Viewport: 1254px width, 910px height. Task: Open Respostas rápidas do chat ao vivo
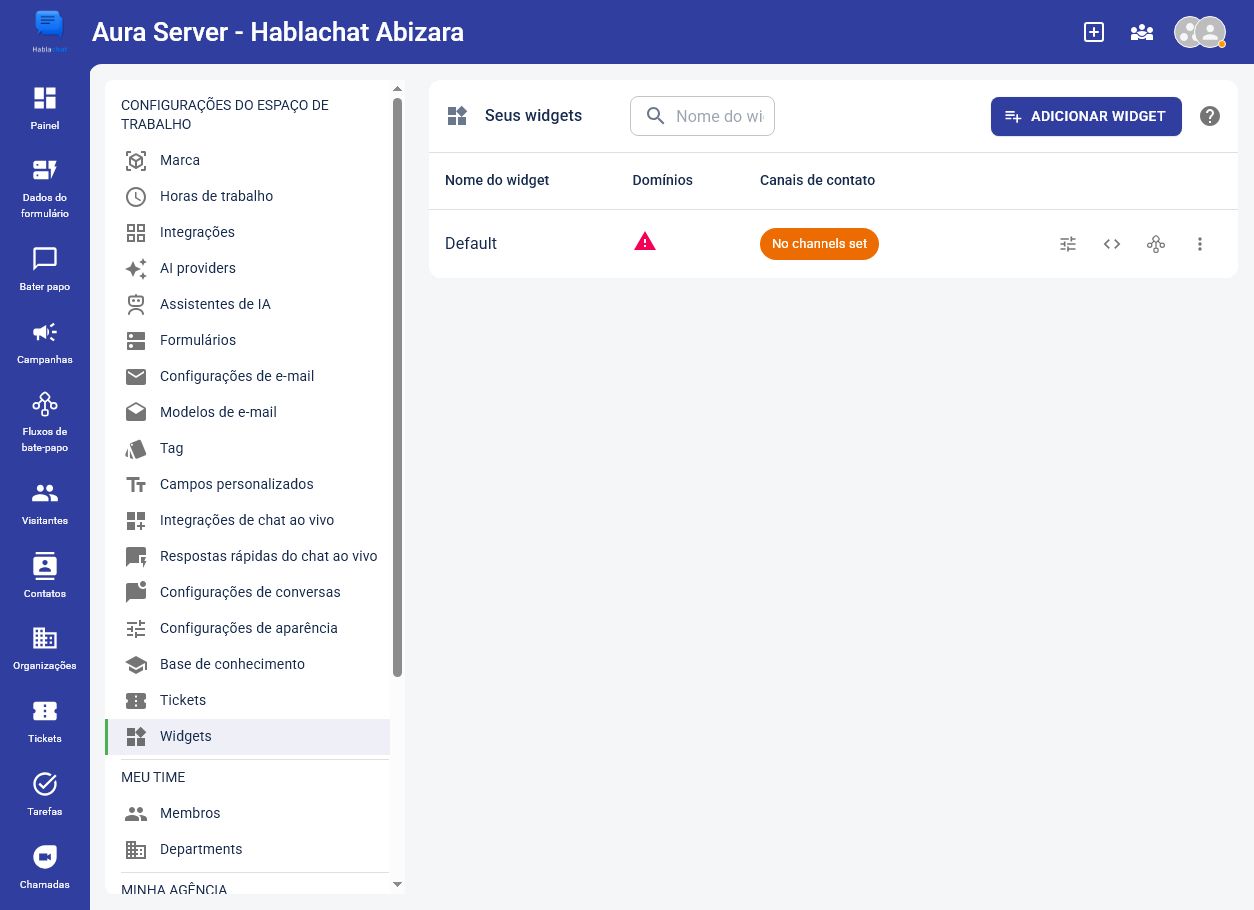(x=248, y=556)
